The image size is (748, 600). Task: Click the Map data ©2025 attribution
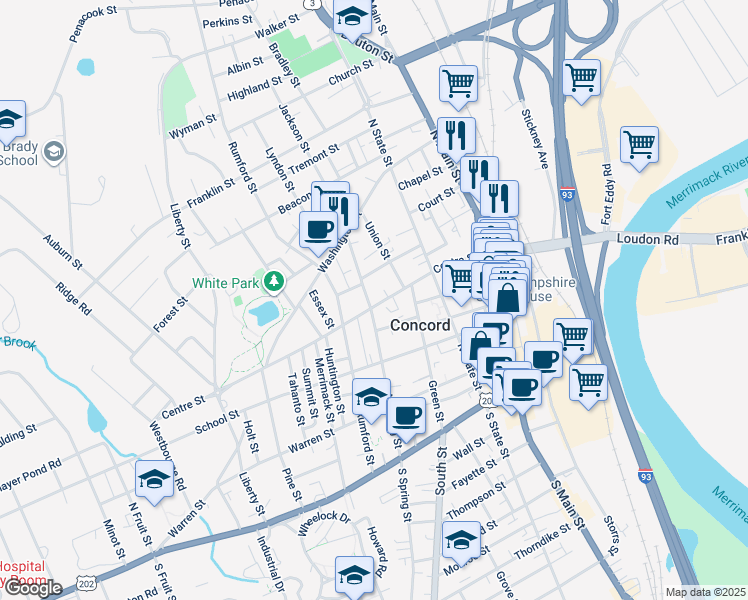(x=706, y=592)
